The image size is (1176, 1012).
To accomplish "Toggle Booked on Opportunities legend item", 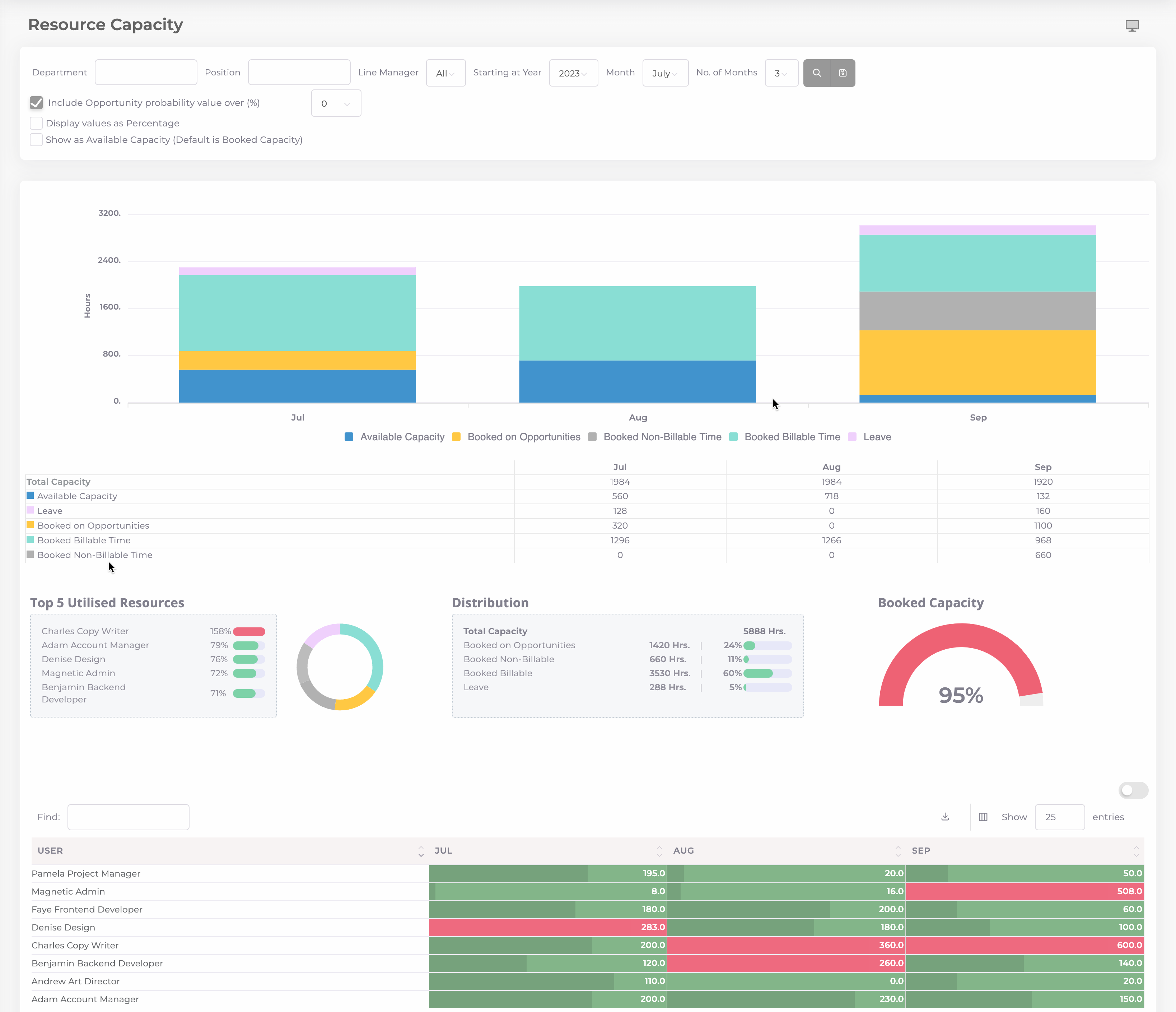I will (517, 437).
